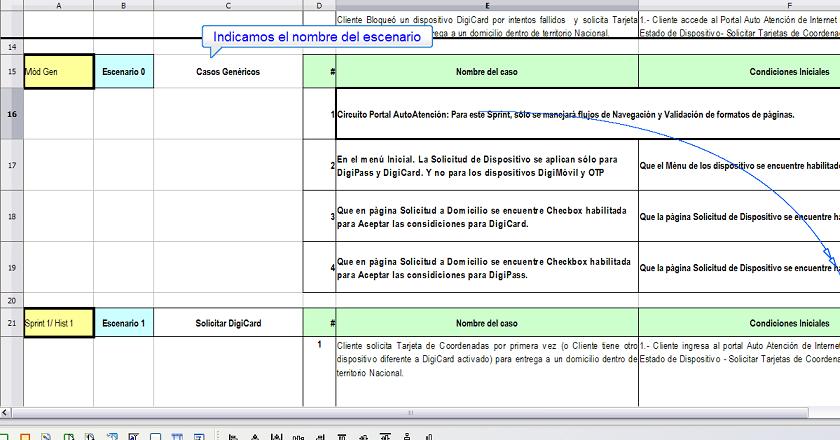Click 'Condiciones Iniciales' header in row 15

(739, 71)
